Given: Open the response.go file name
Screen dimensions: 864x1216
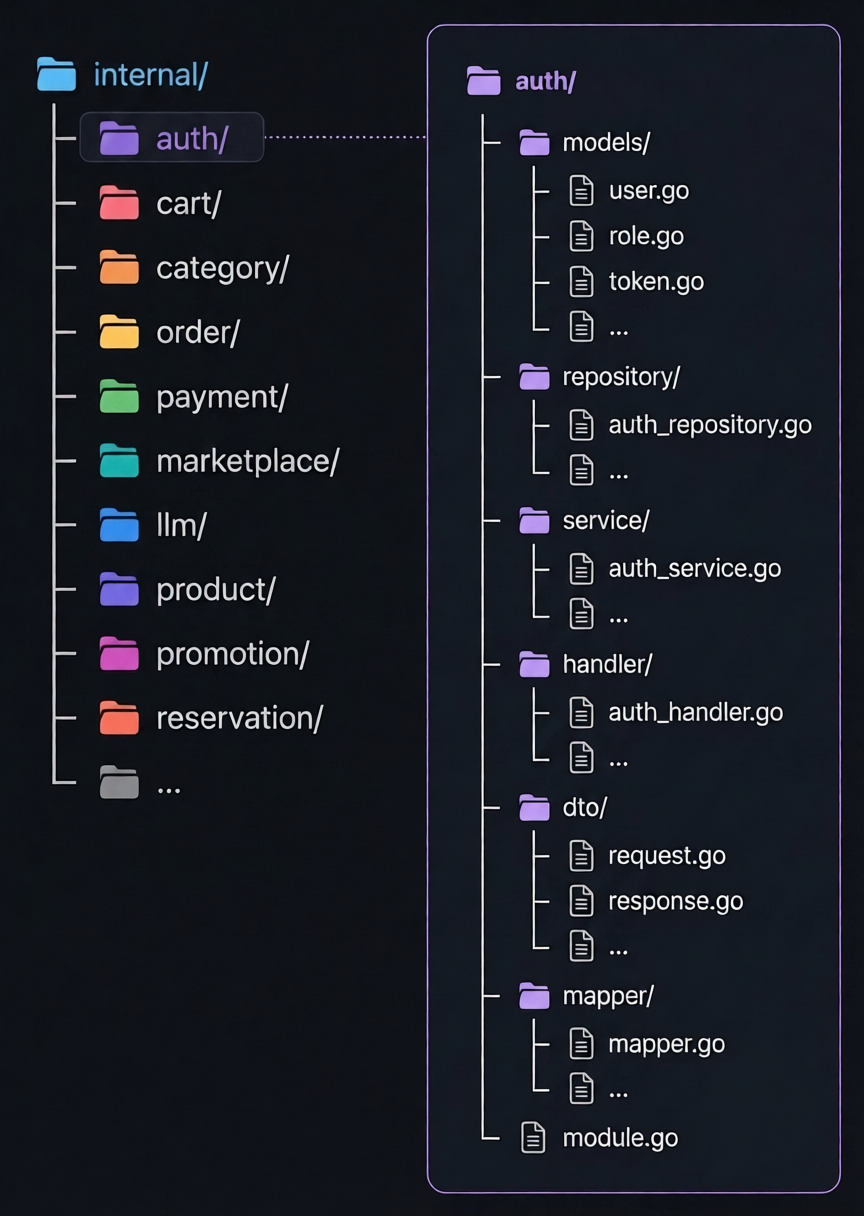Looking at the screenshot, I should (x=675, y=902).
